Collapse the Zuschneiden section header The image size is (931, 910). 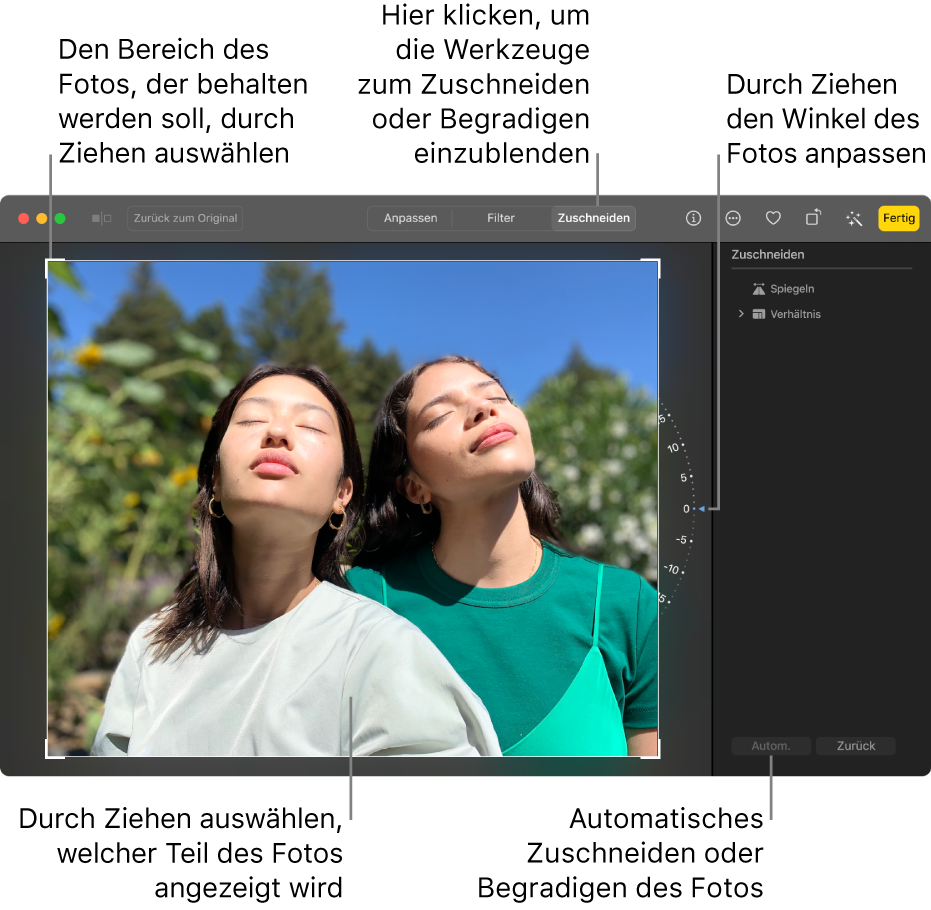point(768,254)
